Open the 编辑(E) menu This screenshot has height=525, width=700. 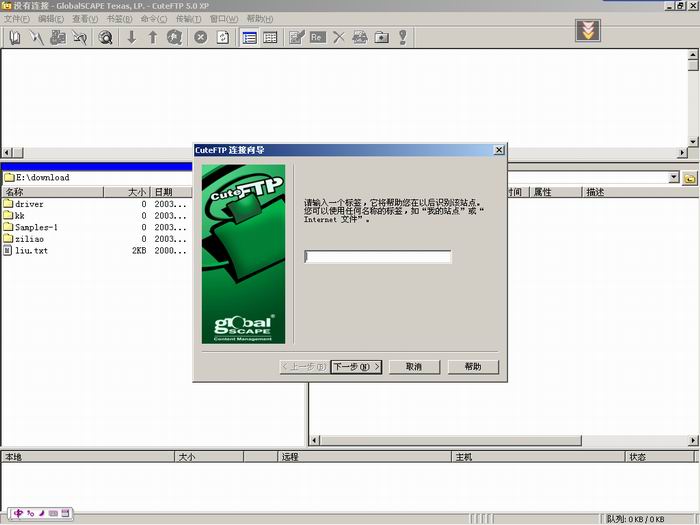51,19
